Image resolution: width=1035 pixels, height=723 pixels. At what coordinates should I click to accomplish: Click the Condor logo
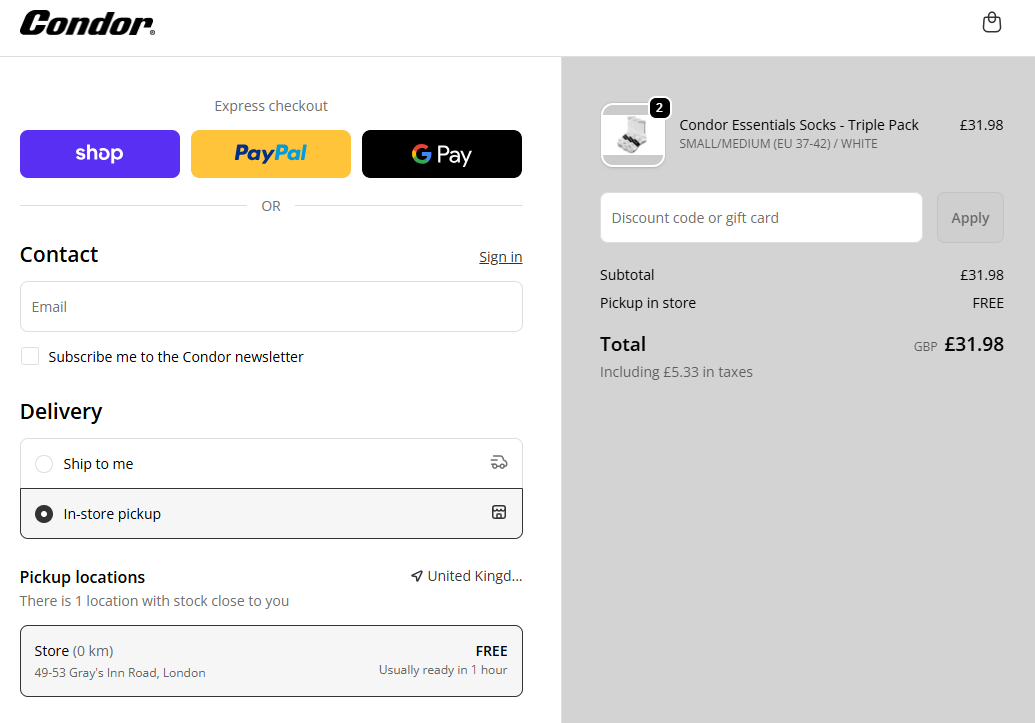click(x=87, y=23)
